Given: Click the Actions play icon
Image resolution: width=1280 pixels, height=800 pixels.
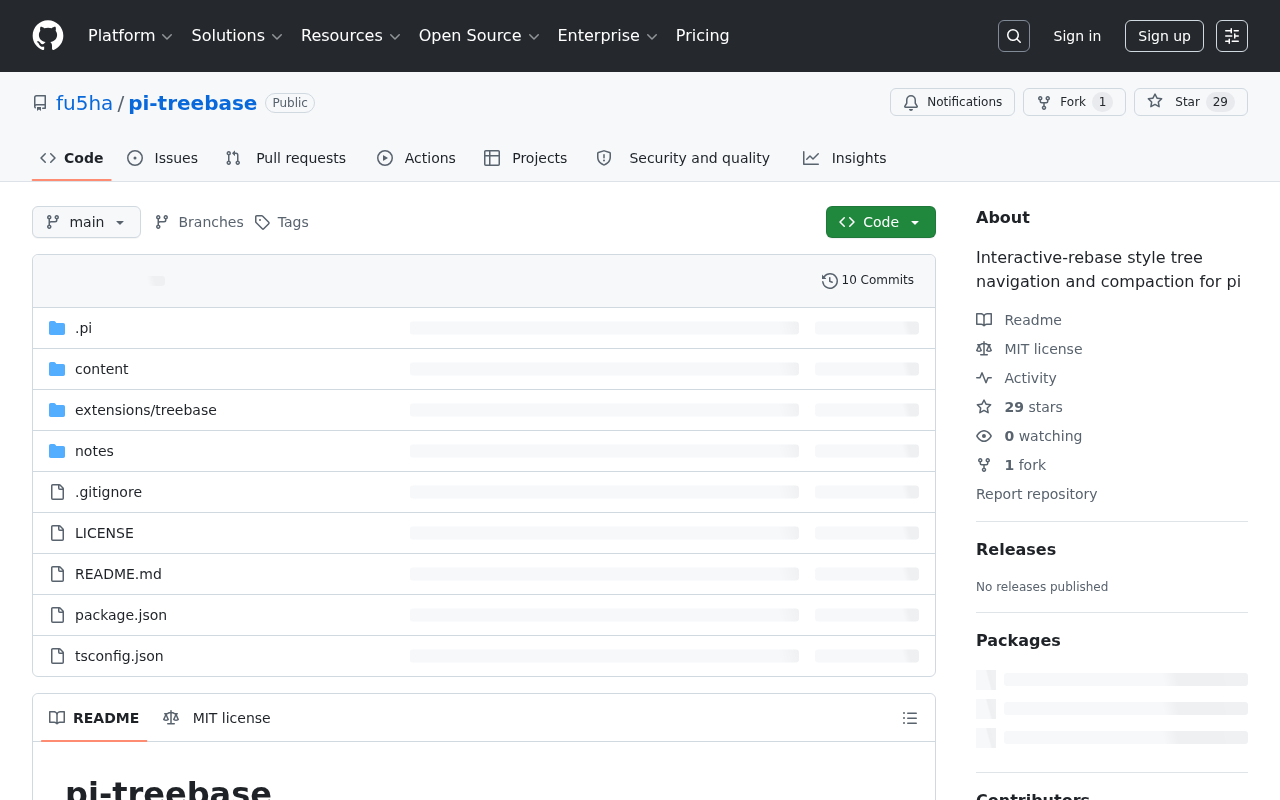Looking at the screenshot, I should 385,158.
